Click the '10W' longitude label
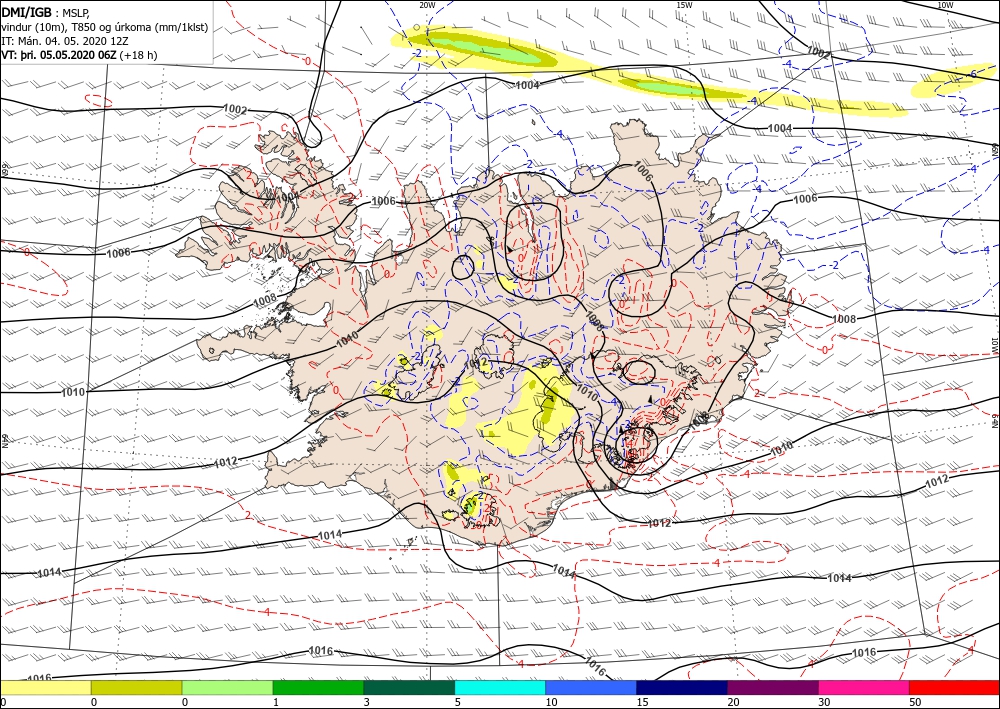Screen dimensions: 1000x709 point(945,5)
